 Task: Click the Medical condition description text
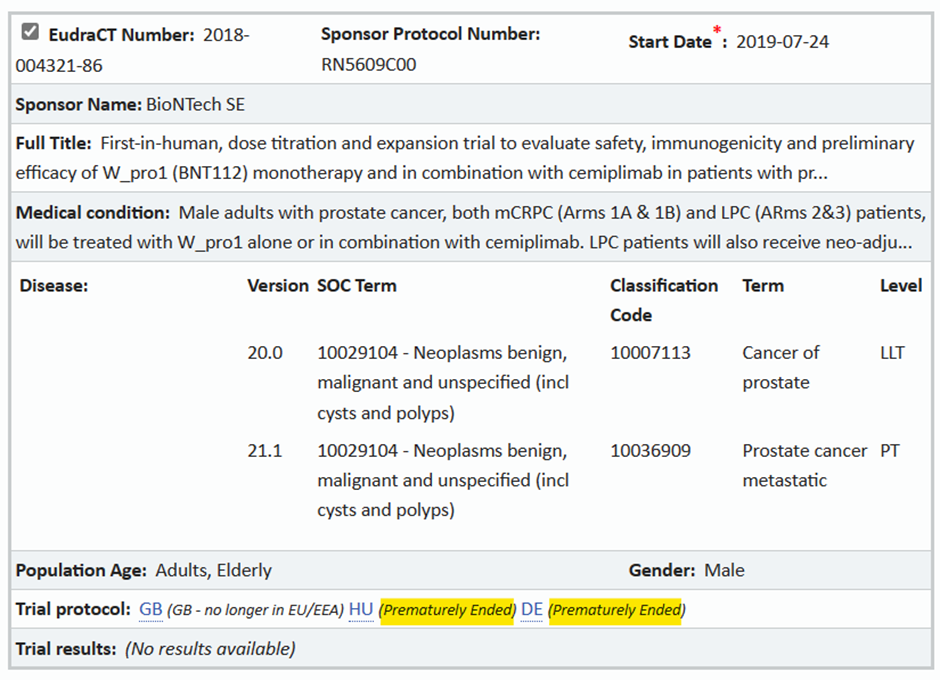(x=550, y=228)
